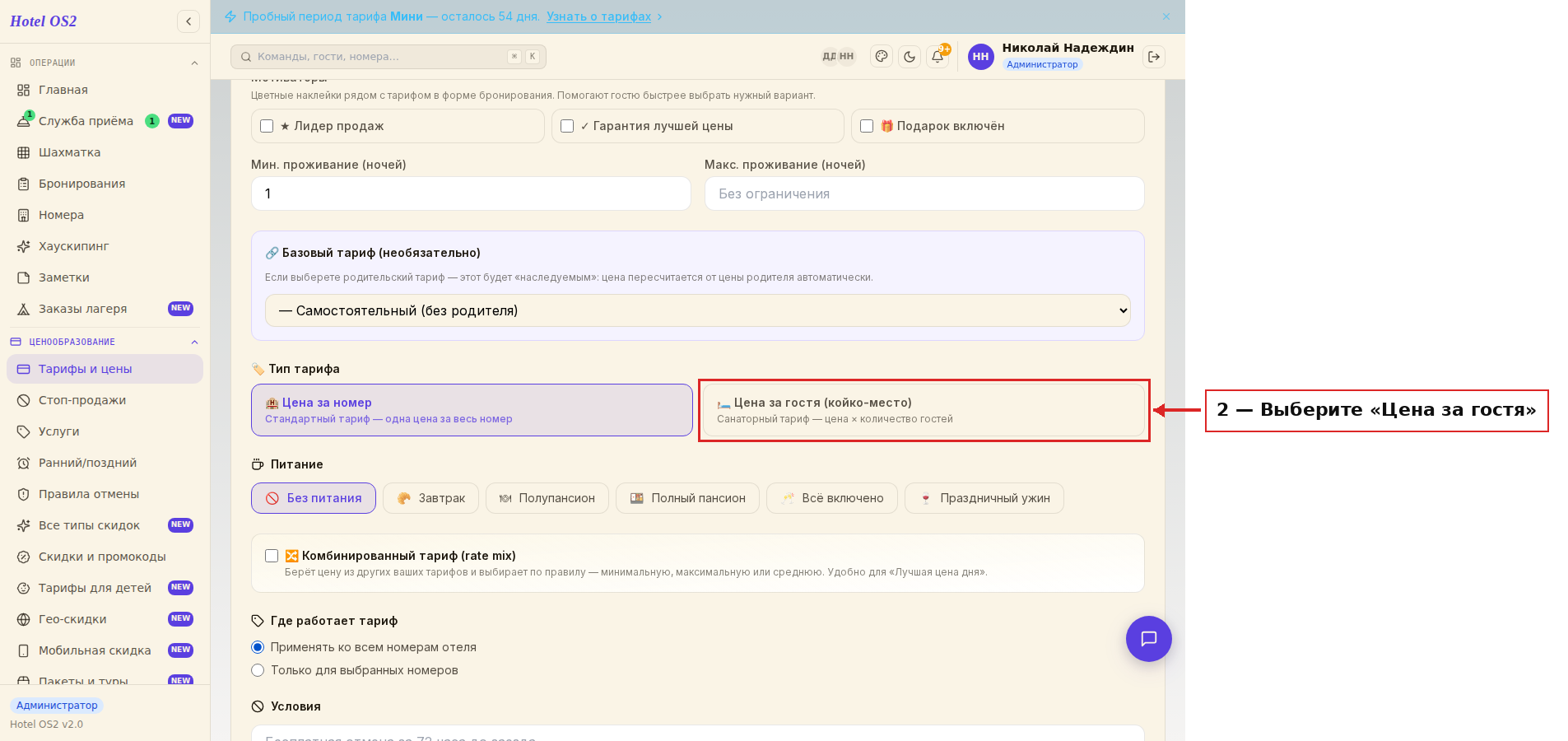Collapse the Операции sidebar section
Viewport: 1568px width, 741px height.
pyautogui.click(x=195, y=63)
